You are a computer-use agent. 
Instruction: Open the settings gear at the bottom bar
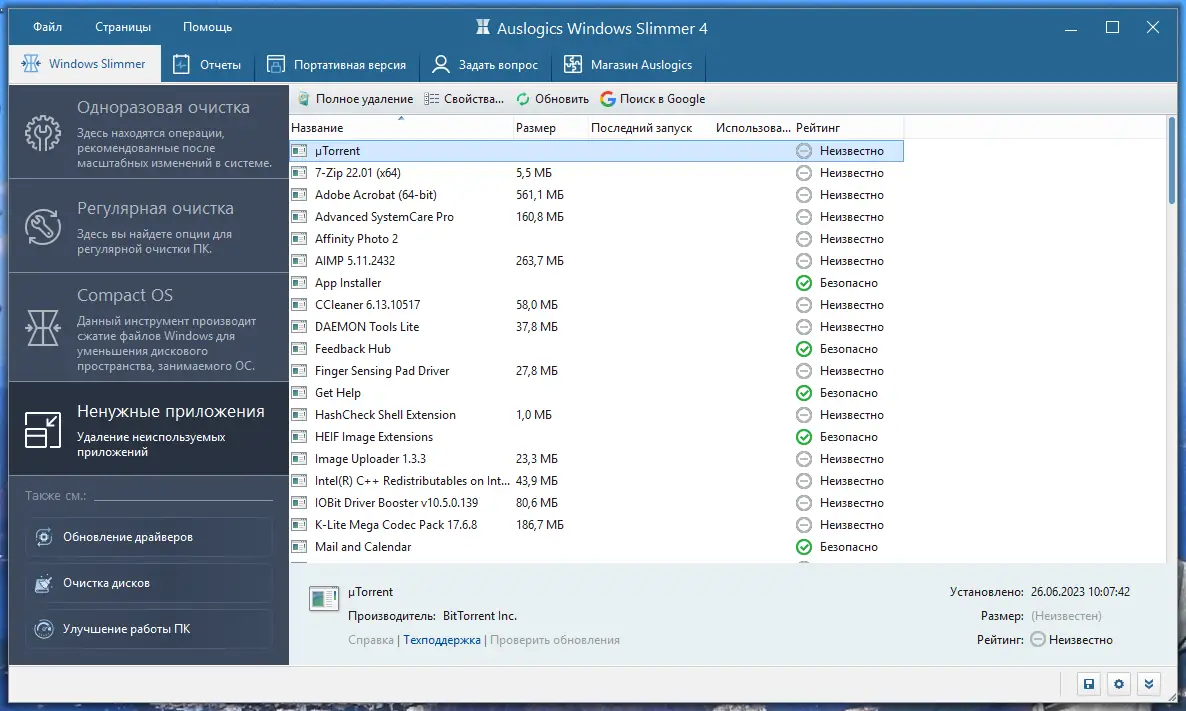pos(1118,684)
